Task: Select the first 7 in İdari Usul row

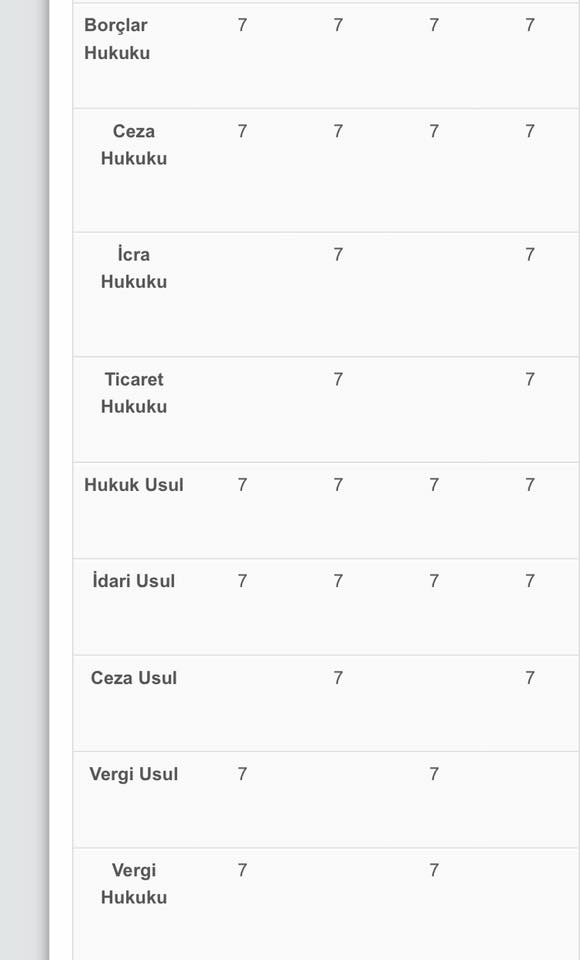Action: tap(243, 580)
